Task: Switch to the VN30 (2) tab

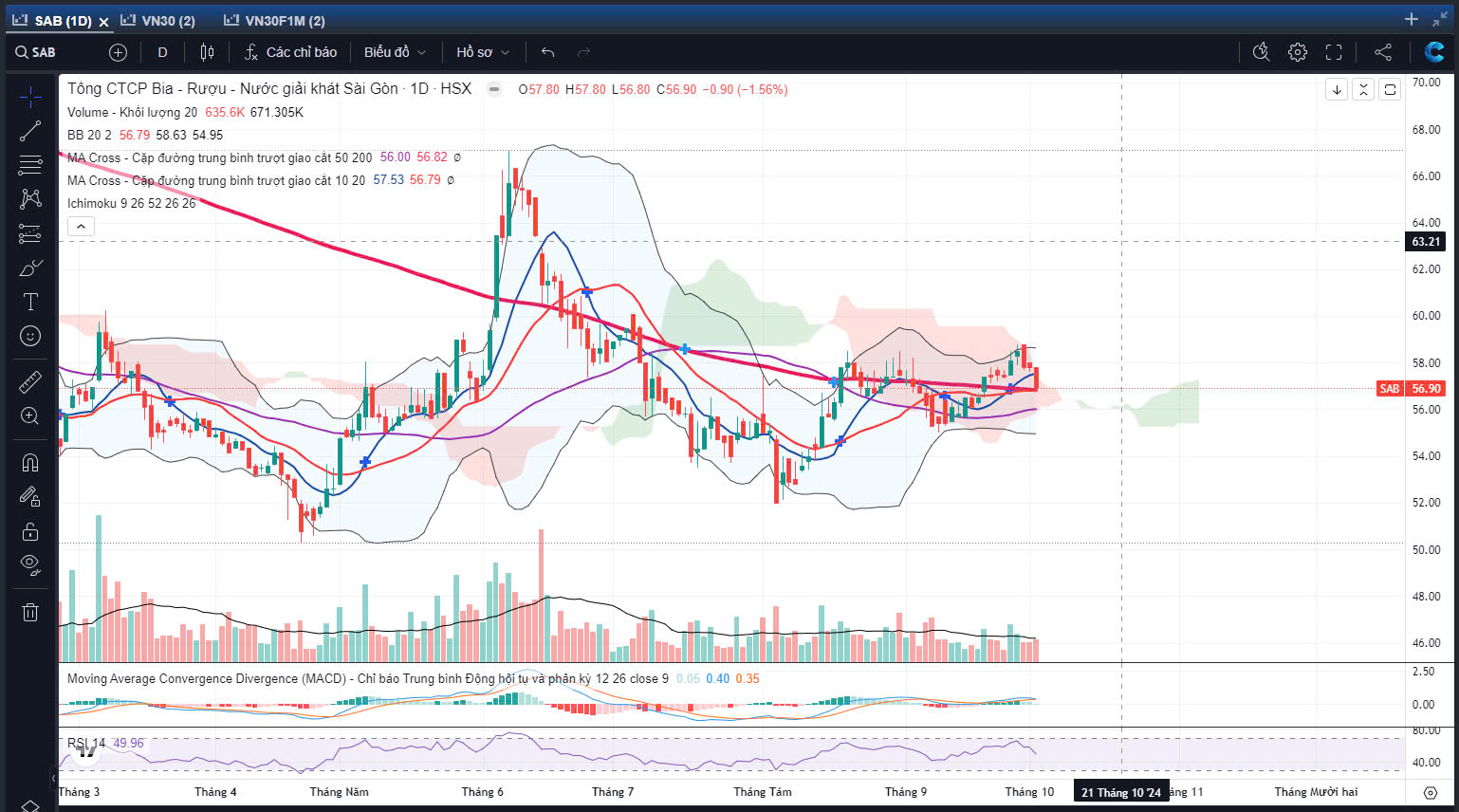Action: (159, 20)
